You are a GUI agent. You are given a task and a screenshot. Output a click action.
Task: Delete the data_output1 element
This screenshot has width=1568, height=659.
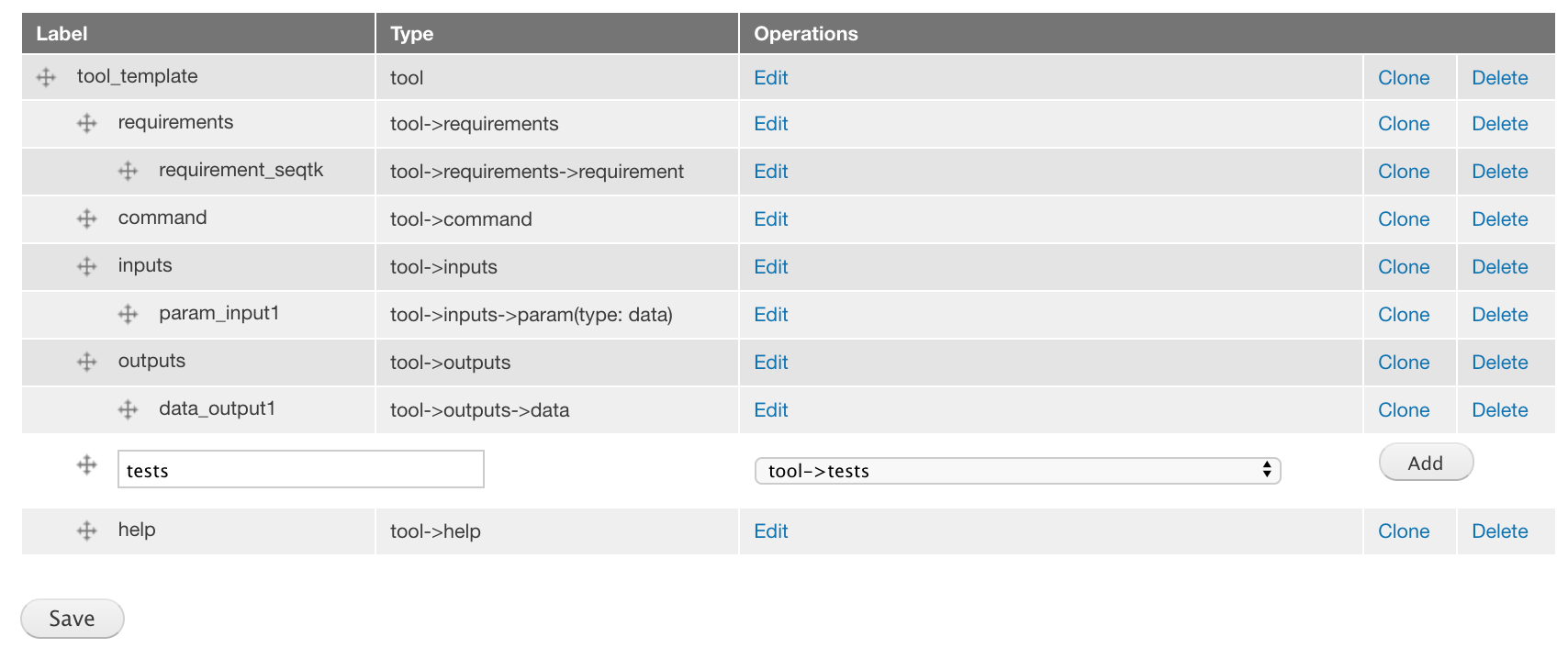pyautogui.click(x=1500, y=410)
